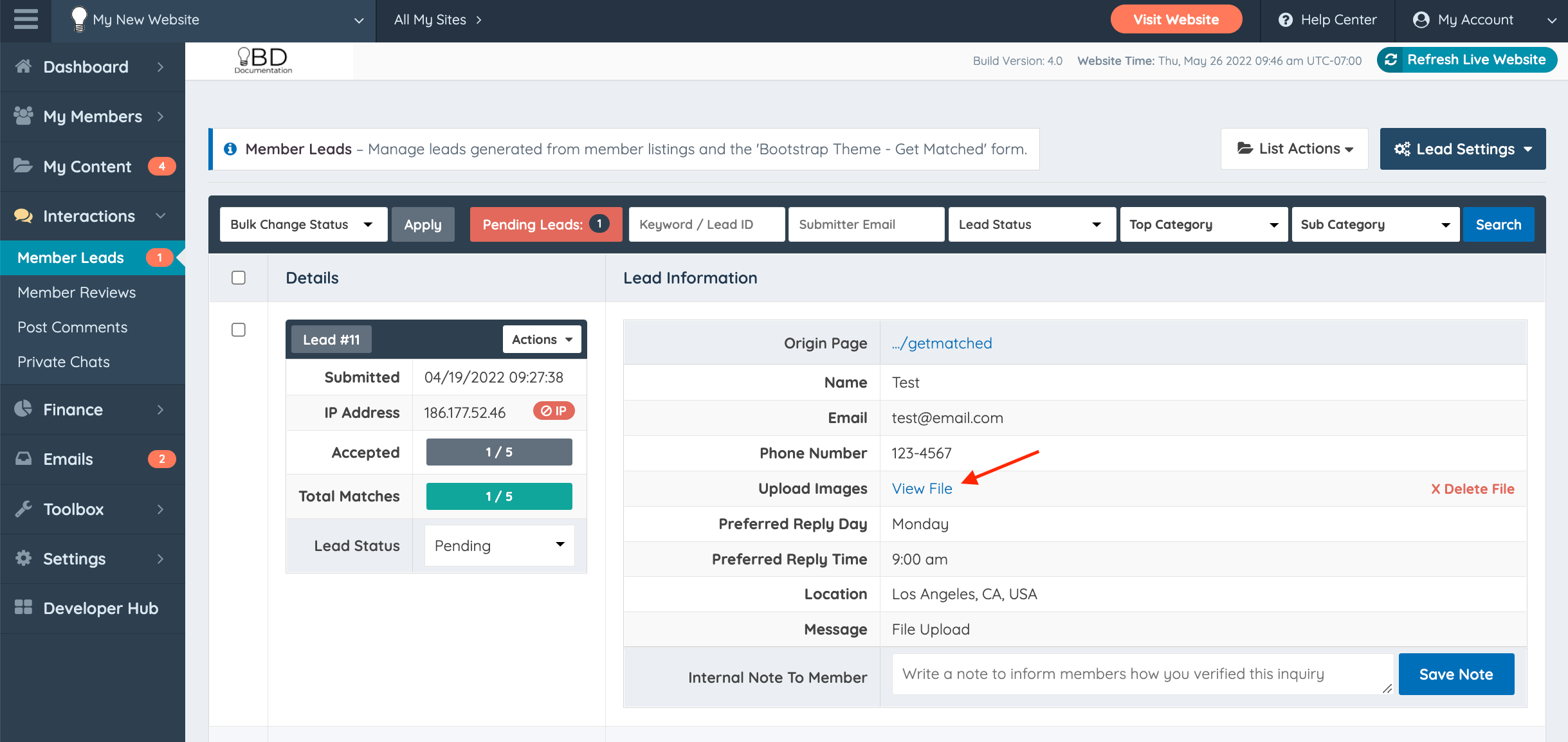Click the Developer Hub grid icon
This screenshot has height=742, width=1568.
24,608
